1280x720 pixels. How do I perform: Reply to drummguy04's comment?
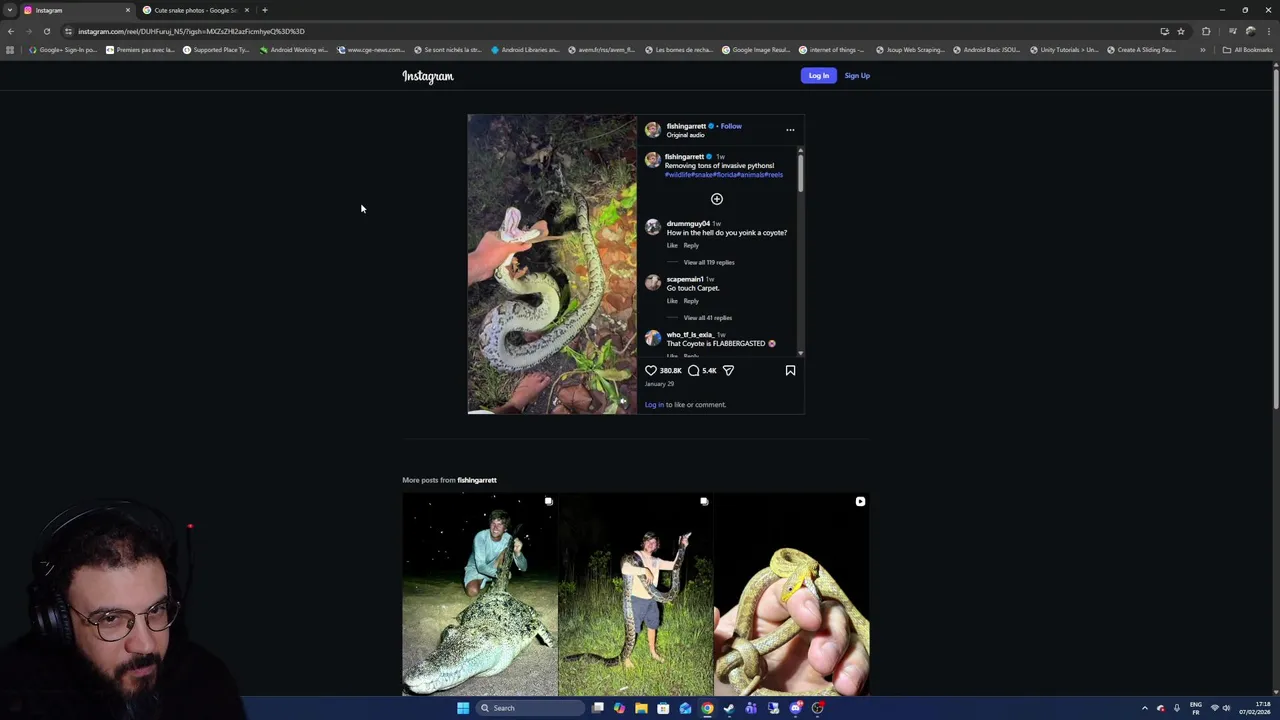(691, 245)
